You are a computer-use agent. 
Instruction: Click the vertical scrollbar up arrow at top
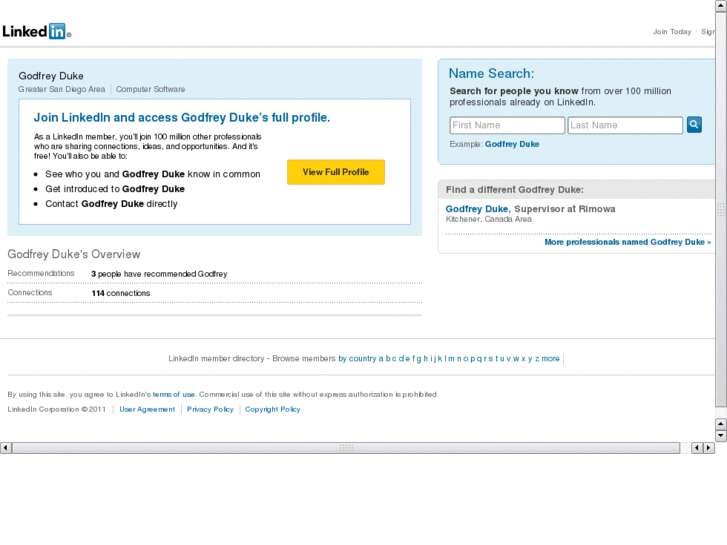point(721,5)
